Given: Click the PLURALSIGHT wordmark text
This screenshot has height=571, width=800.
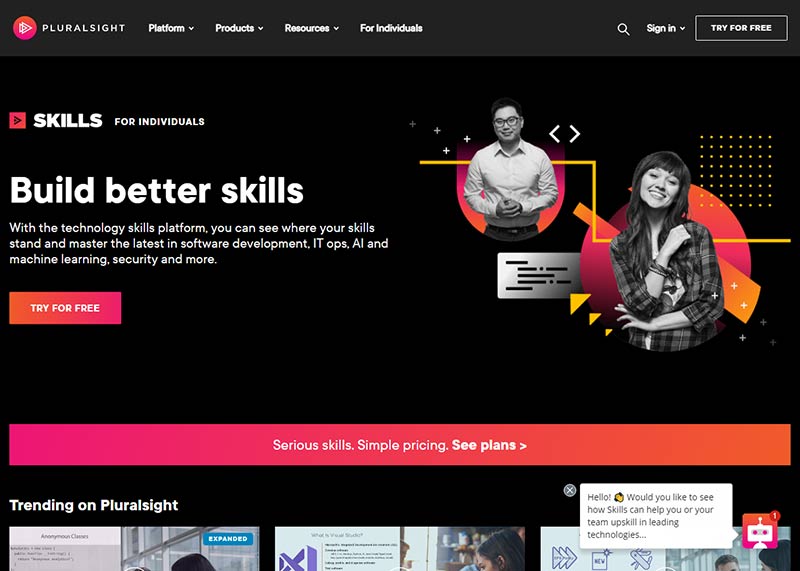Looking at the screenshot, I should [x=84, y=28].
